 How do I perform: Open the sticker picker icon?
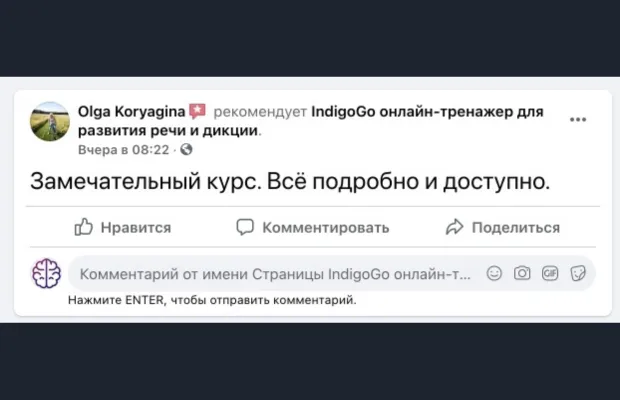click(578, 273)
